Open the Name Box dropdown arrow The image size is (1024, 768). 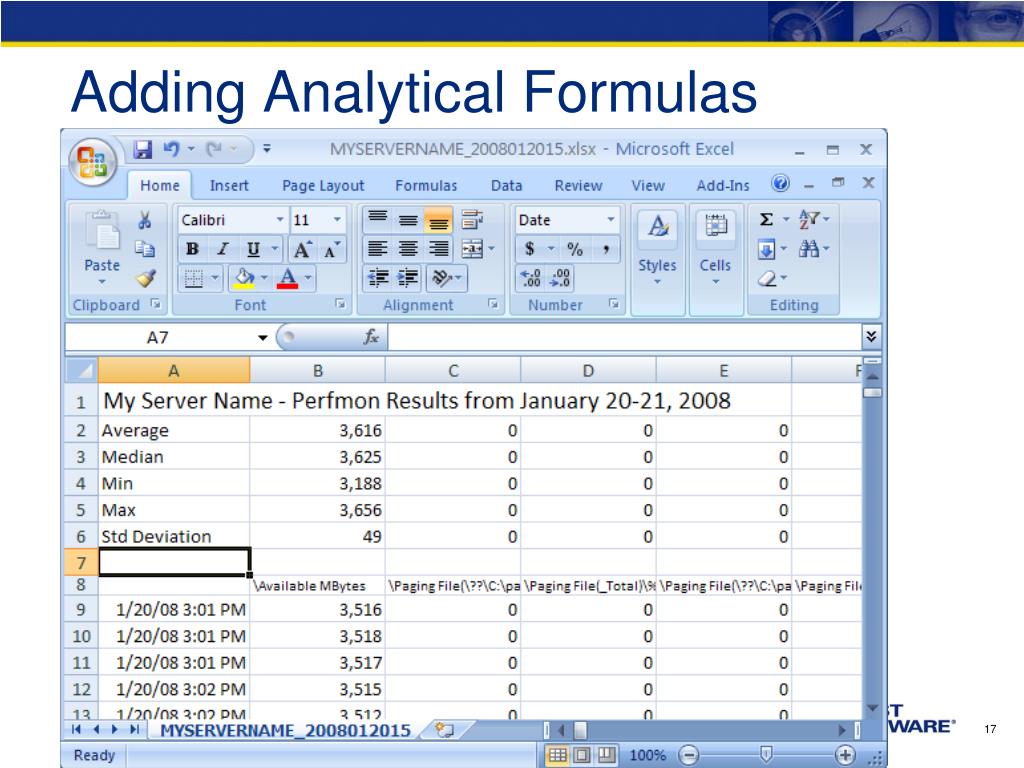coord(263,338)
